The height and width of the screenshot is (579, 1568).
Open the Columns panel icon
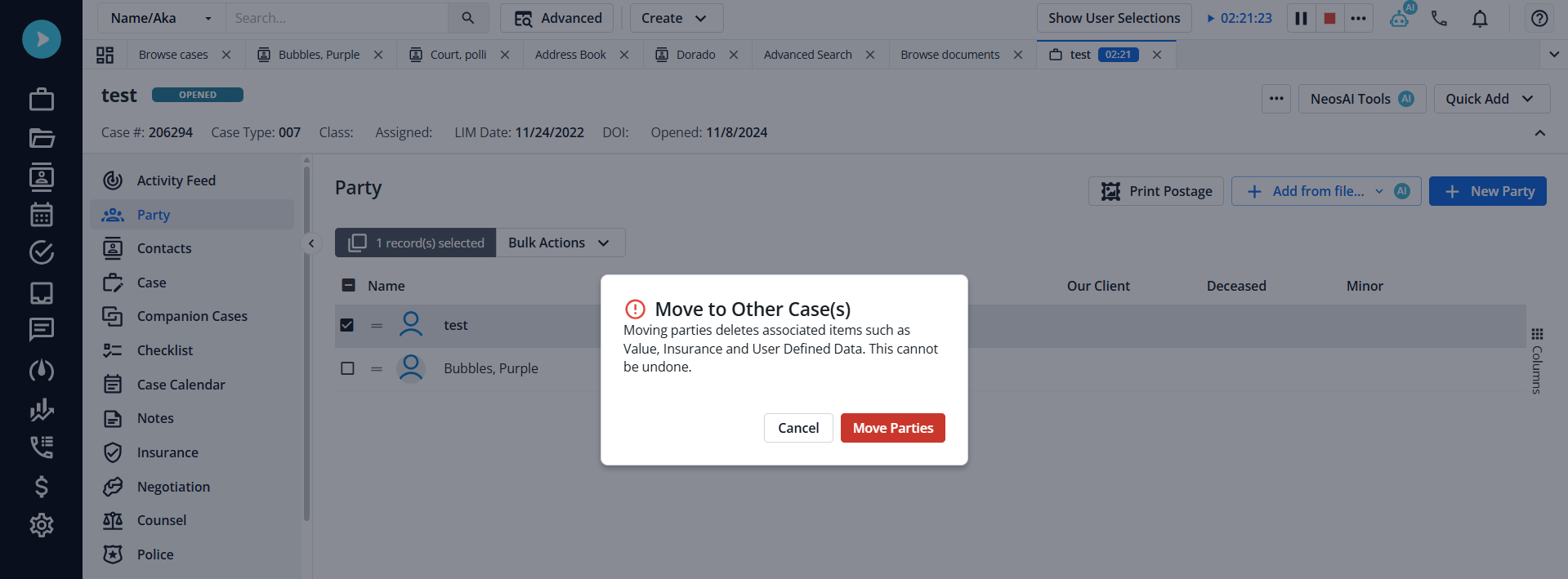tap(1537, 334)
